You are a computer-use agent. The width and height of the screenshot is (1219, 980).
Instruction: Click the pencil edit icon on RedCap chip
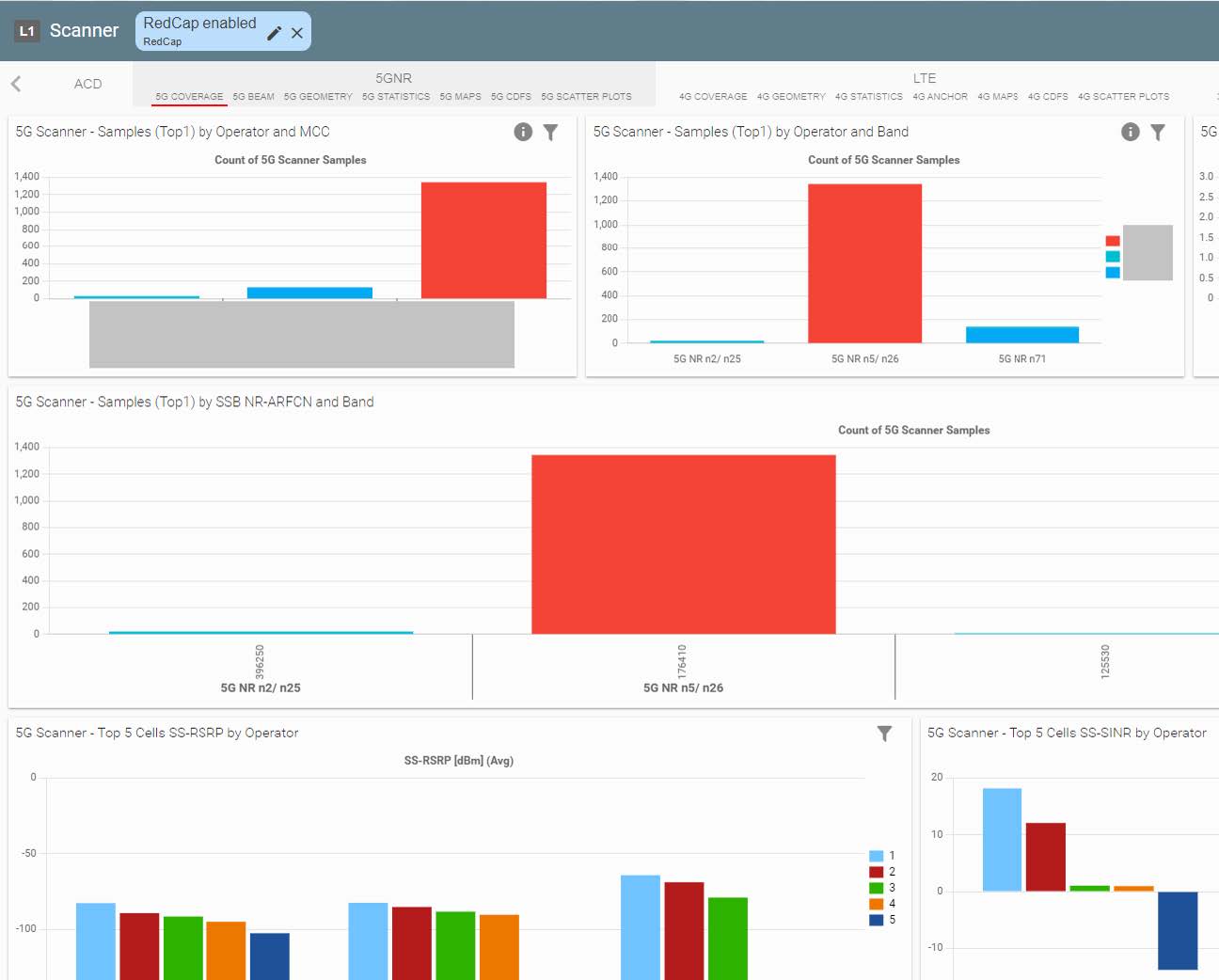click(x=274, y=33)
